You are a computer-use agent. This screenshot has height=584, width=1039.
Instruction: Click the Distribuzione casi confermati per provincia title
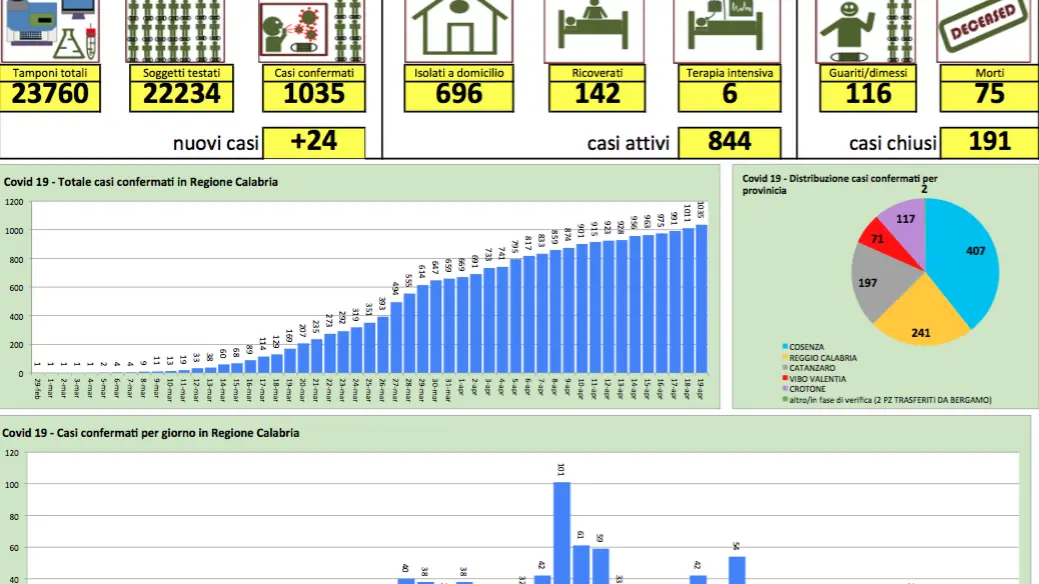840,184
